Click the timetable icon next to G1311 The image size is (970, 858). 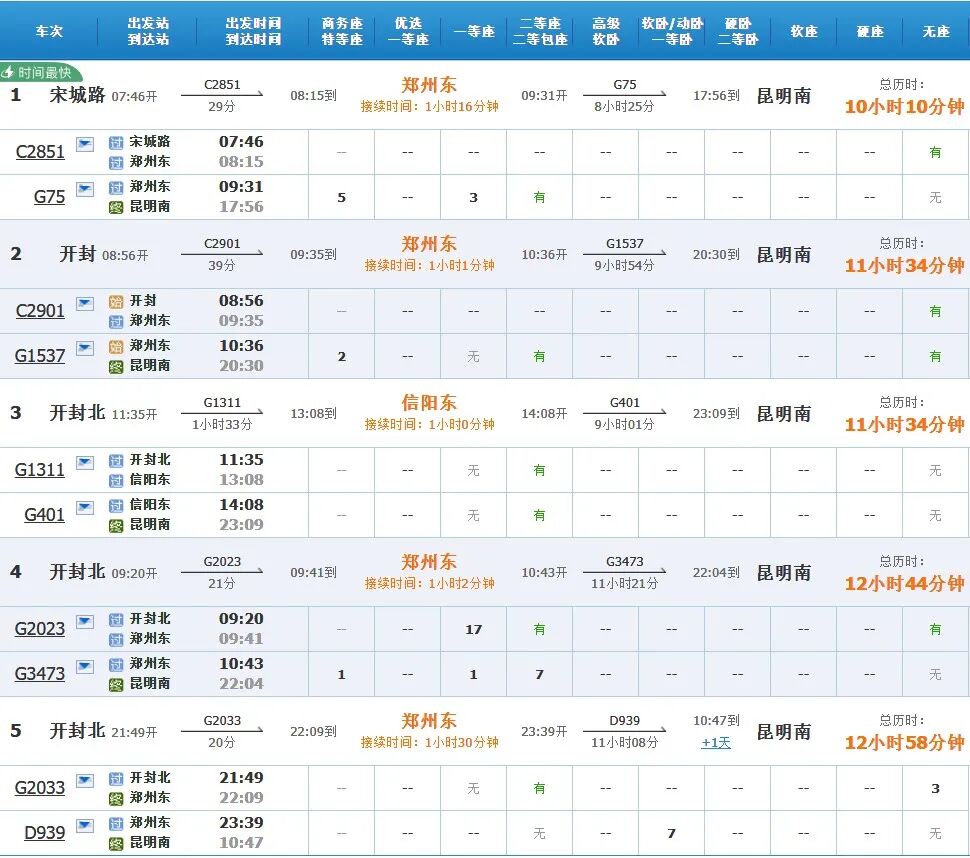pos(85,462)
